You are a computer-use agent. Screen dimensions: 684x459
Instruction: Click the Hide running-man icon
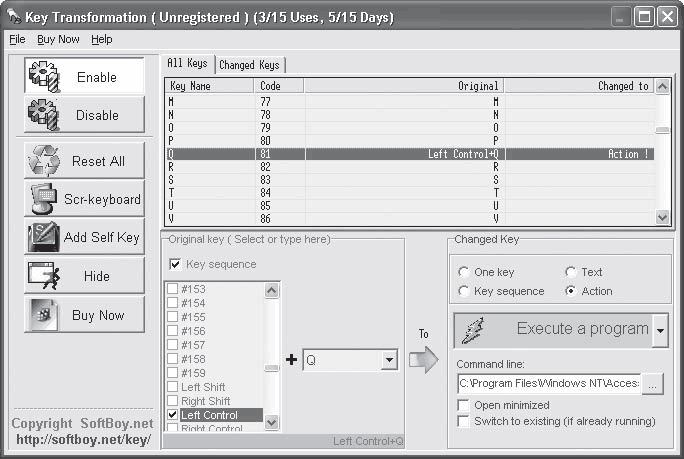44,276
